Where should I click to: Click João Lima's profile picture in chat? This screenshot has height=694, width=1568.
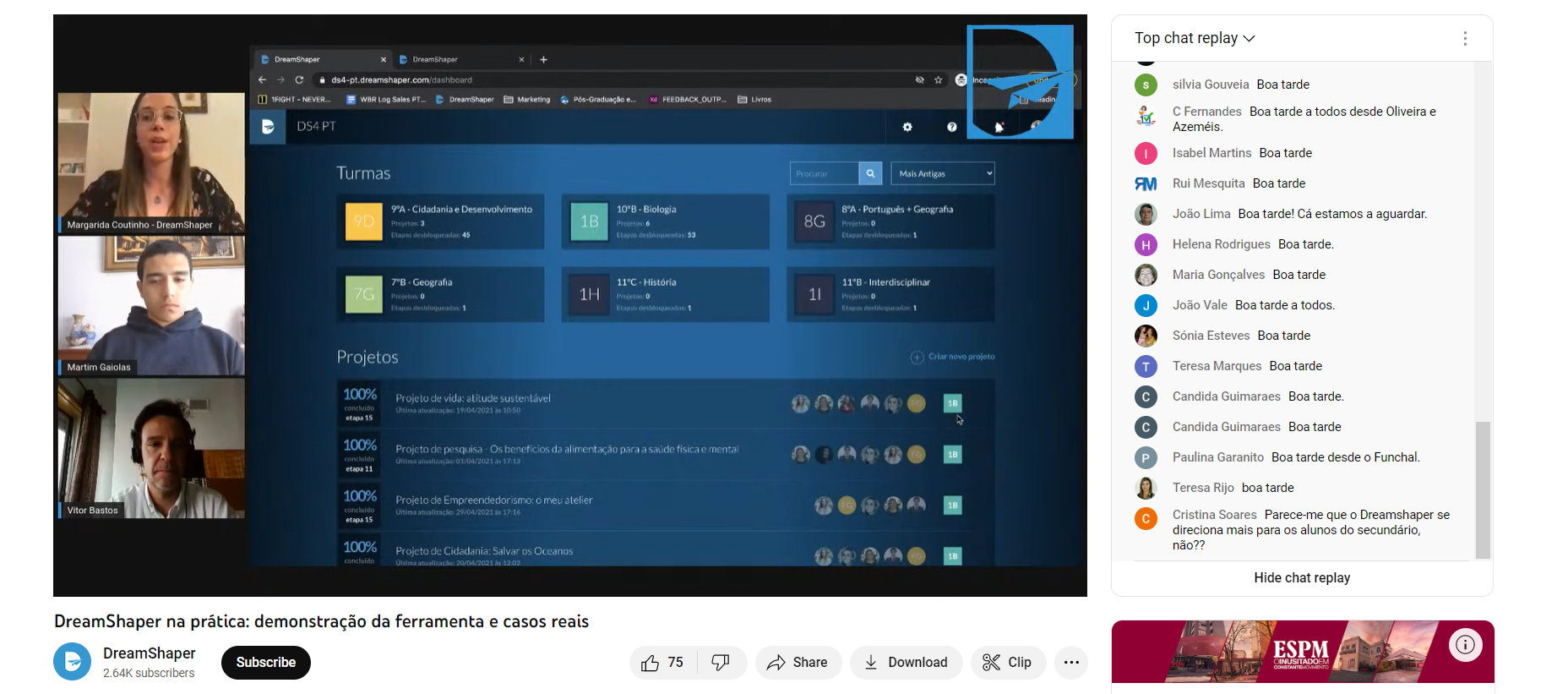1146,214
